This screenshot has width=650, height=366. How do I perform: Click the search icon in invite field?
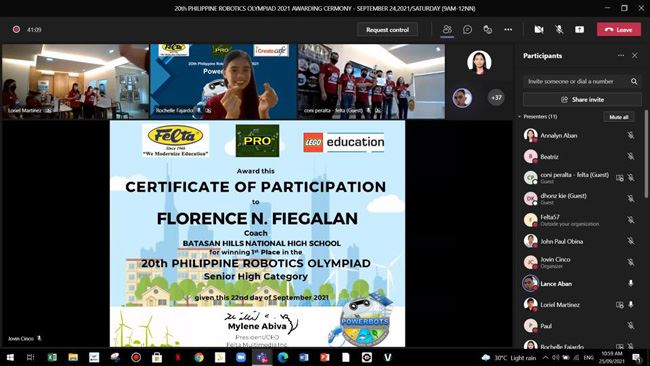(634, 81)
